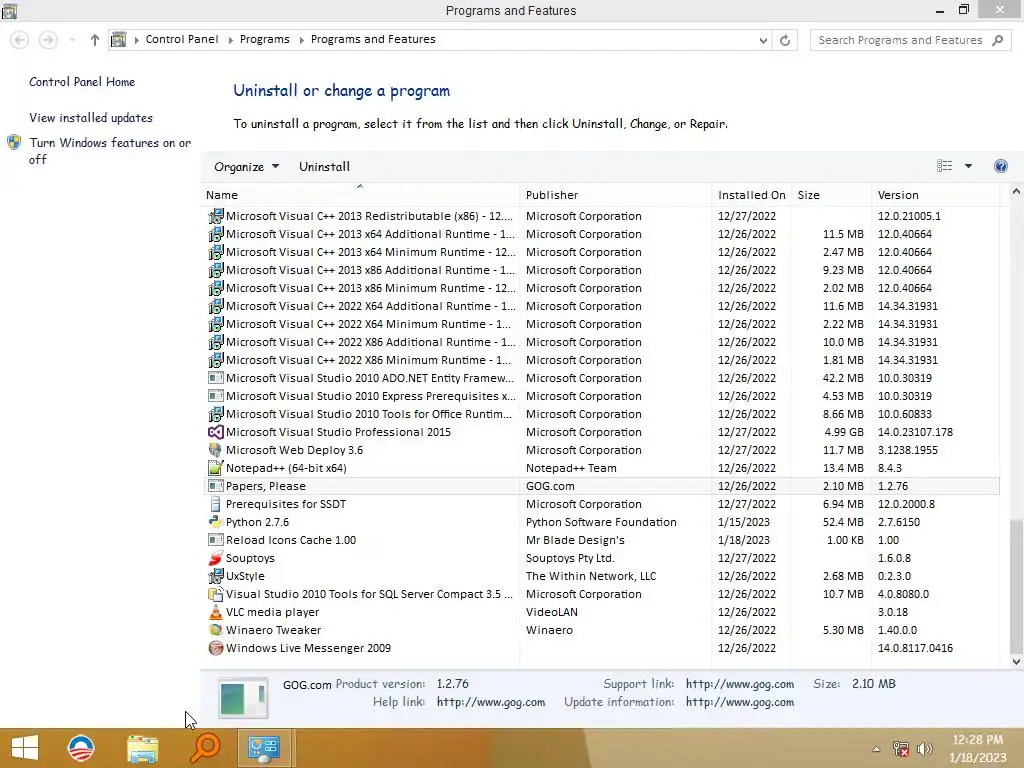Open the Windows Start button
The image size is (1024, 768).
(25, 748)
